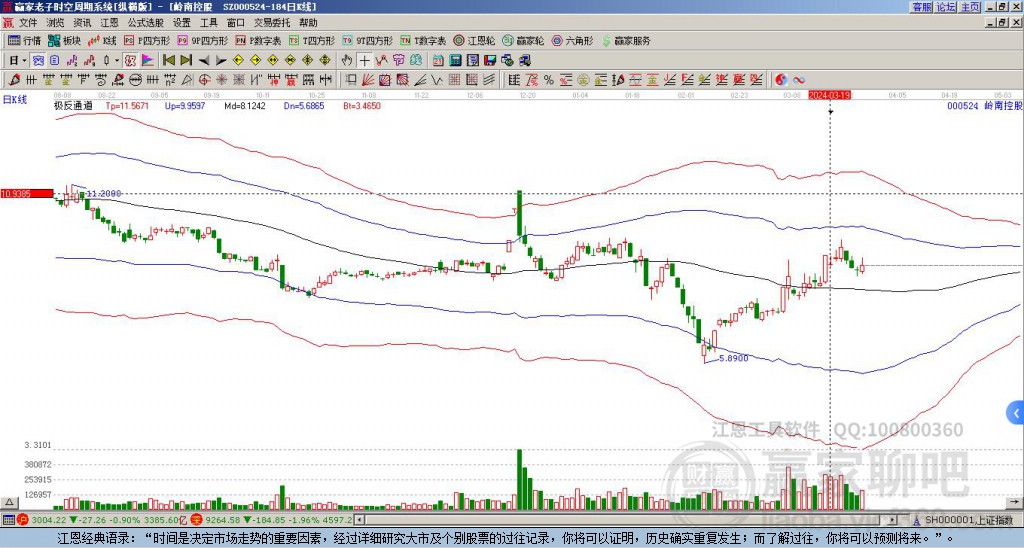The image size is (1024, 548).
Task: Click the 赢家服务 dollar icon
Action: 606,41
